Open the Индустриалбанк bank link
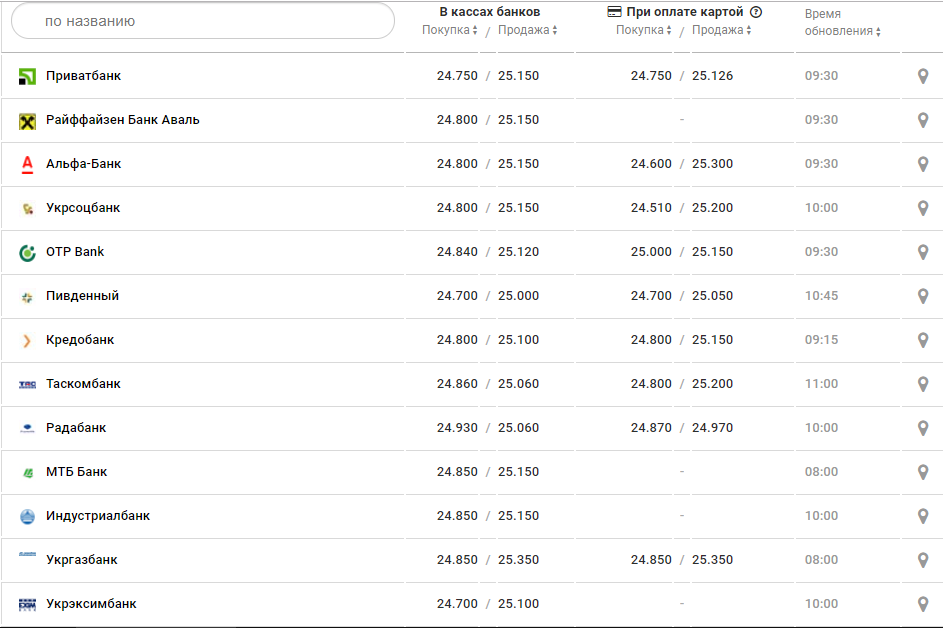 coord(98,516)
